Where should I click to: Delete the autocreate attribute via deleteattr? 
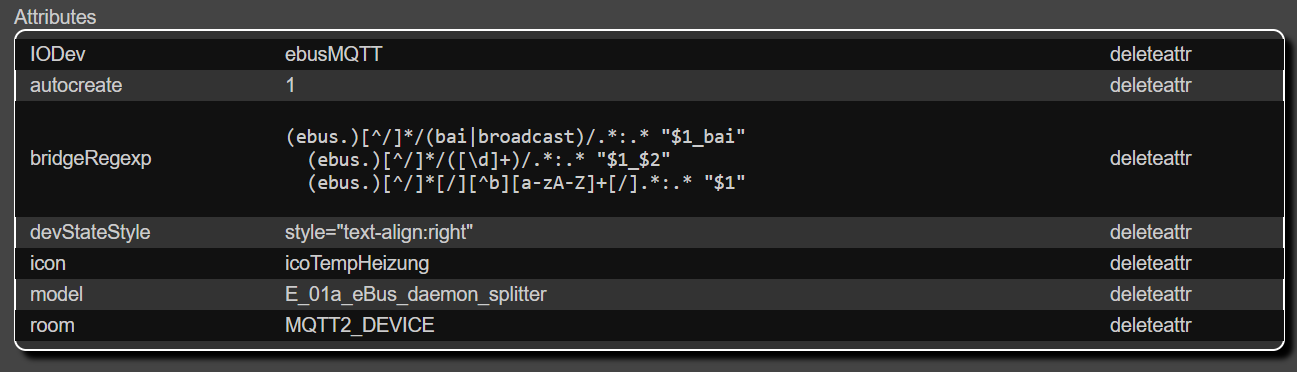(1150, 86)
